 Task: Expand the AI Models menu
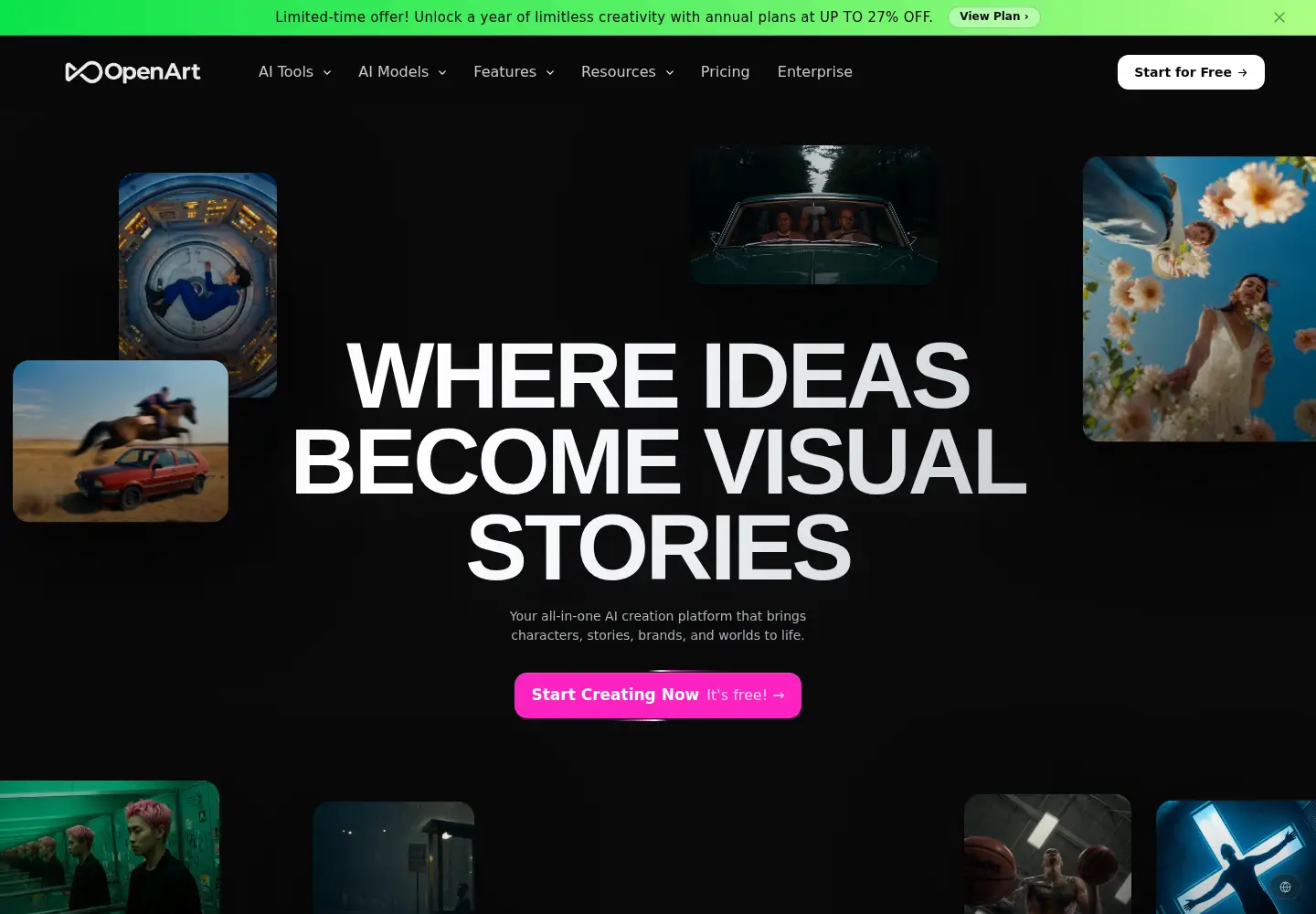click(x=402, y=72)
